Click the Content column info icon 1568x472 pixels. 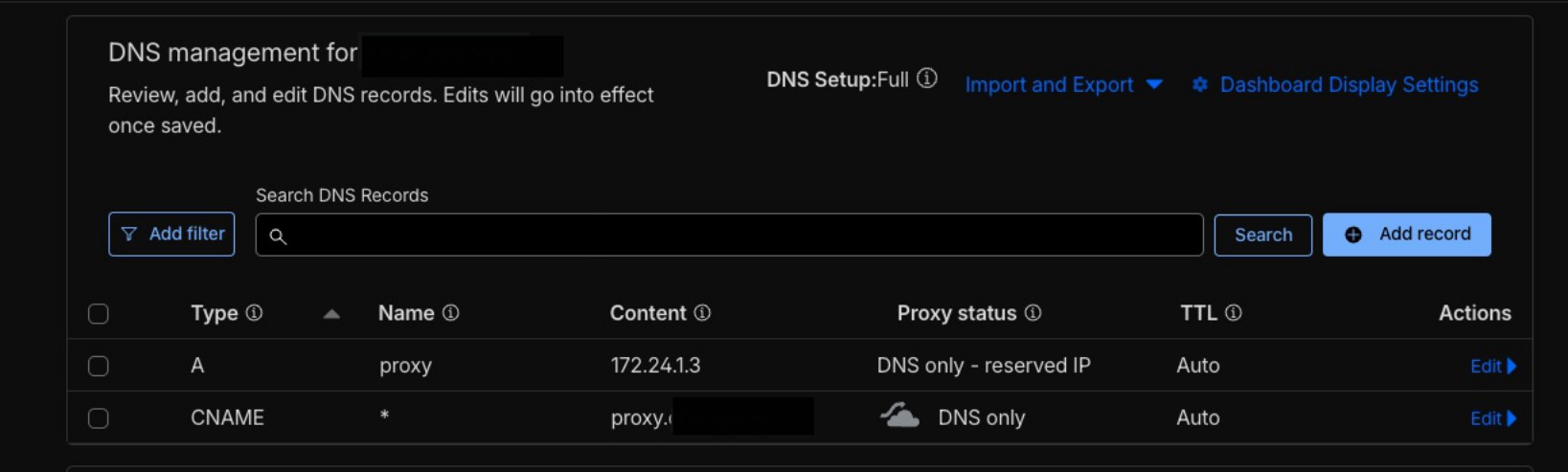[702, 313]
